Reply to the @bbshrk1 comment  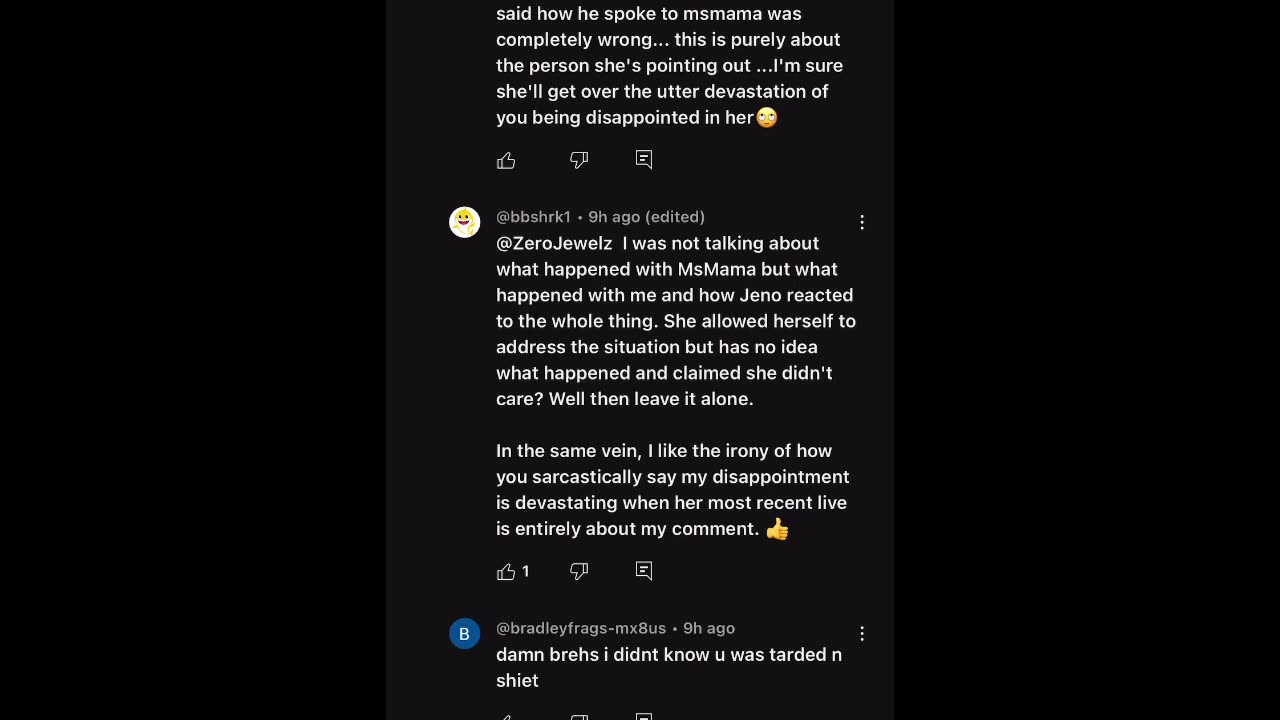pos(644,570)
